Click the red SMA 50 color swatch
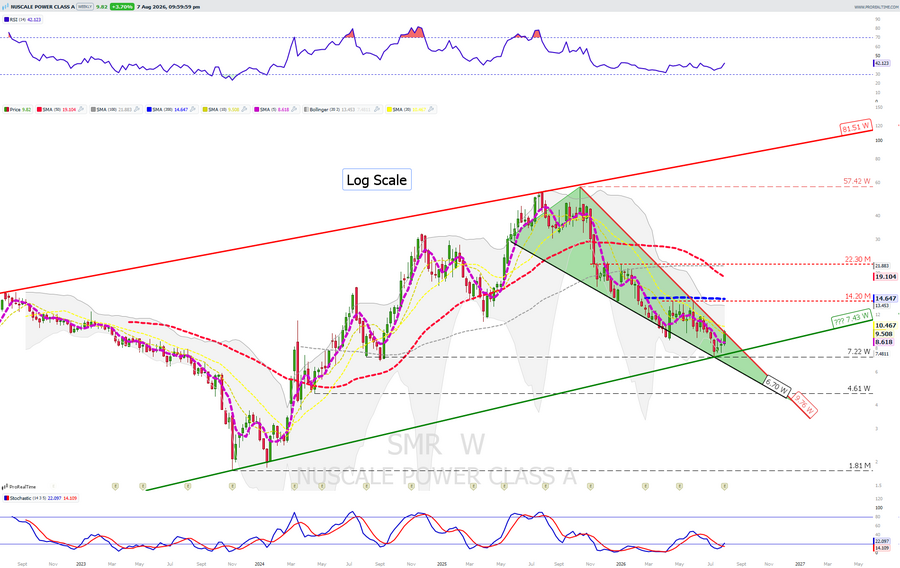Image resolution: width=900 pixels, height=568 pixels. click(x=40, y=109)
